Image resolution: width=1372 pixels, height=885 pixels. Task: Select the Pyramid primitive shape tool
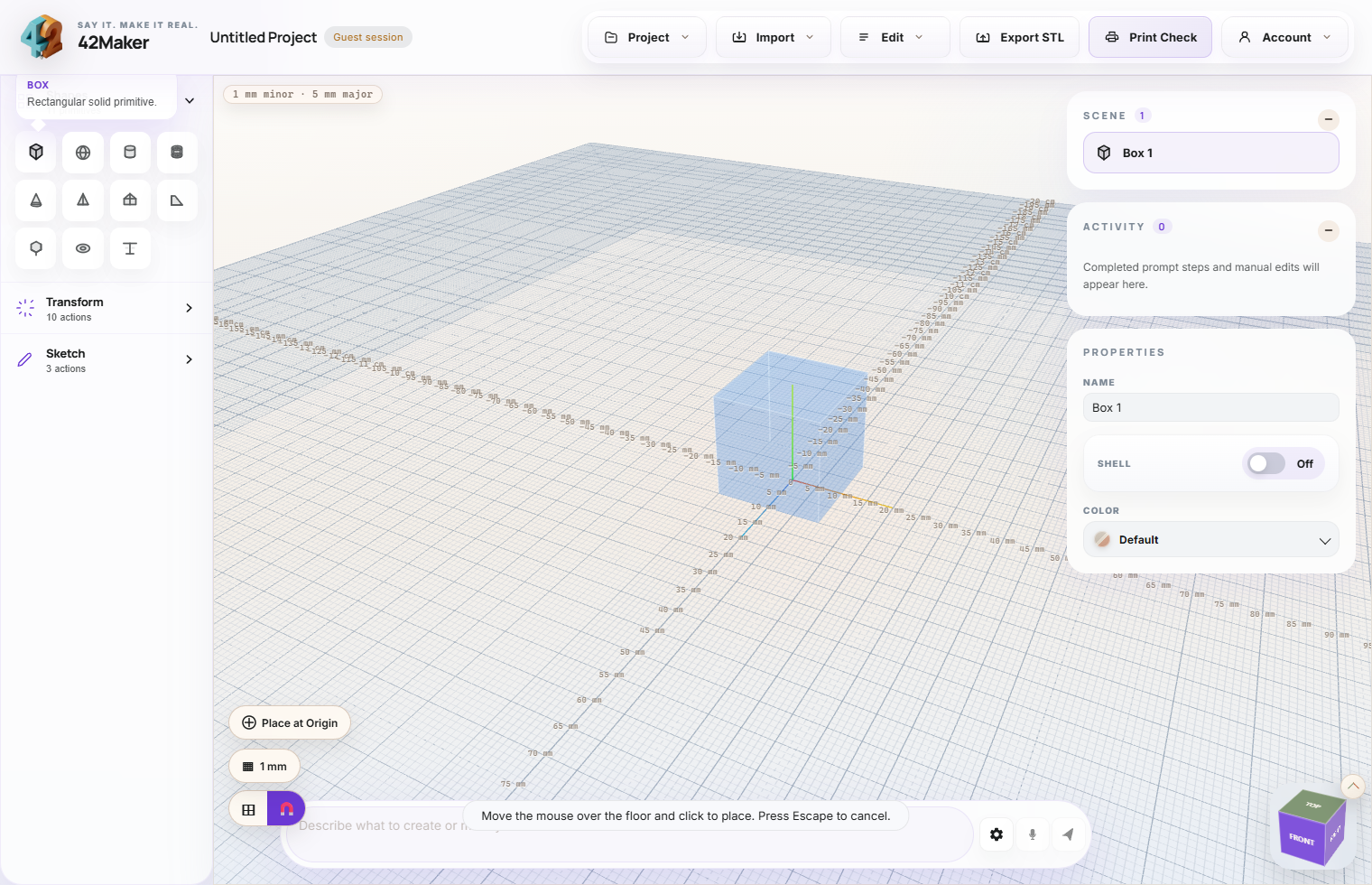(83, 200)
